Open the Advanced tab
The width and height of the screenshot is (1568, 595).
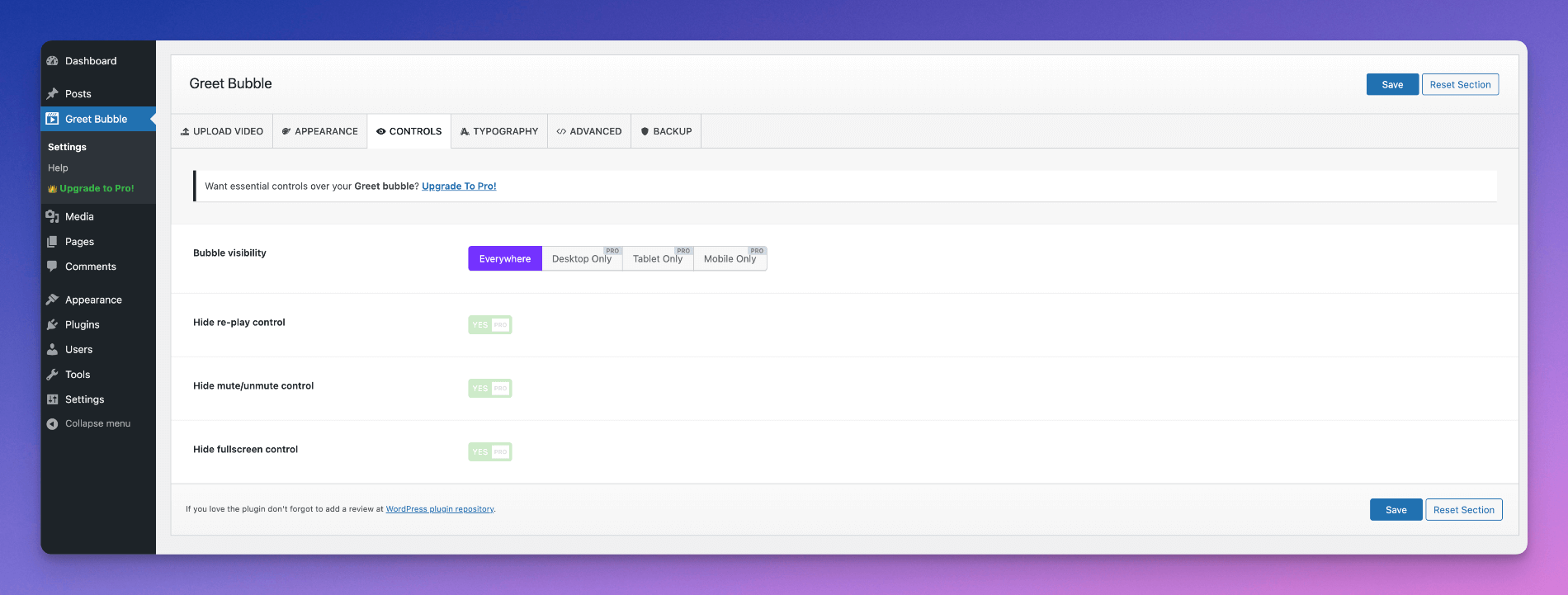(589, 131)
